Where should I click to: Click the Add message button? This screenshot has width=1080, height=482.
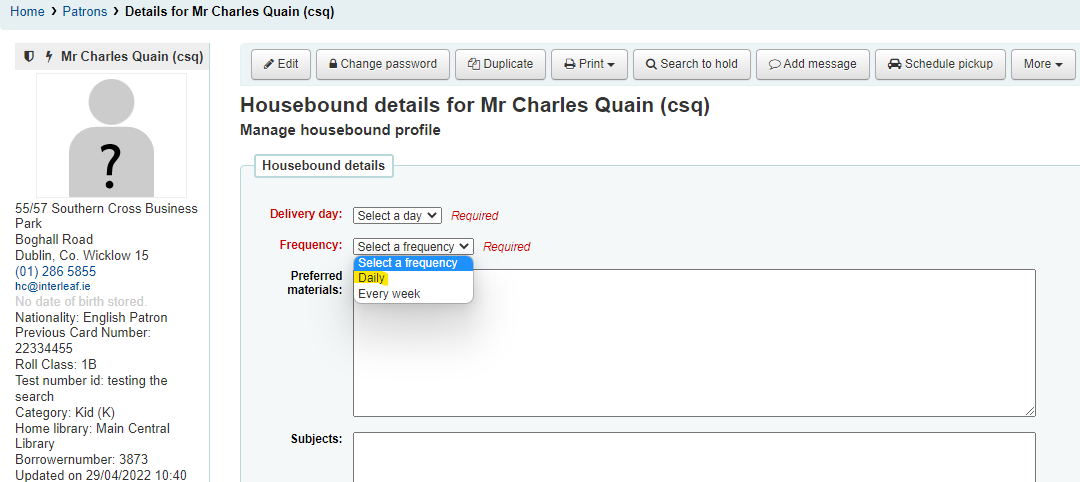click(812, 64)
